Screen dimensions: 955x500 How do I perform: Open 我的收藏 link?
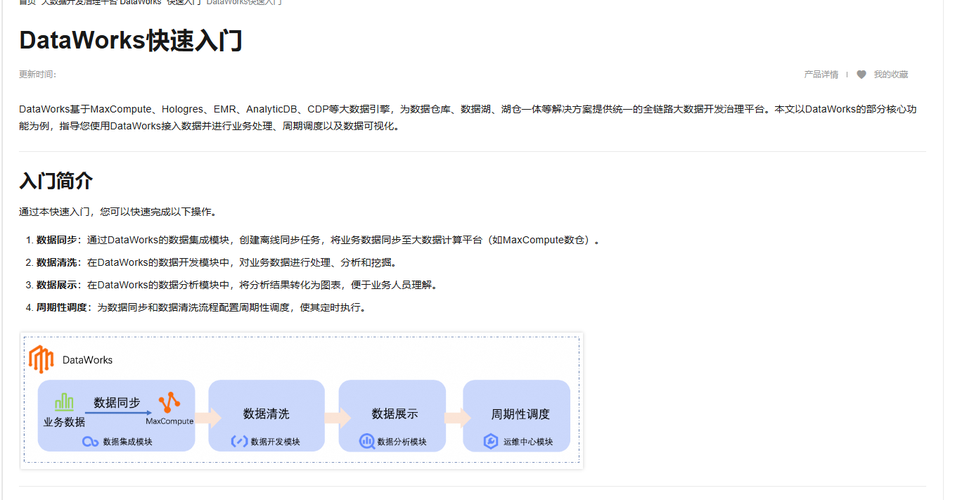[890, 74]
